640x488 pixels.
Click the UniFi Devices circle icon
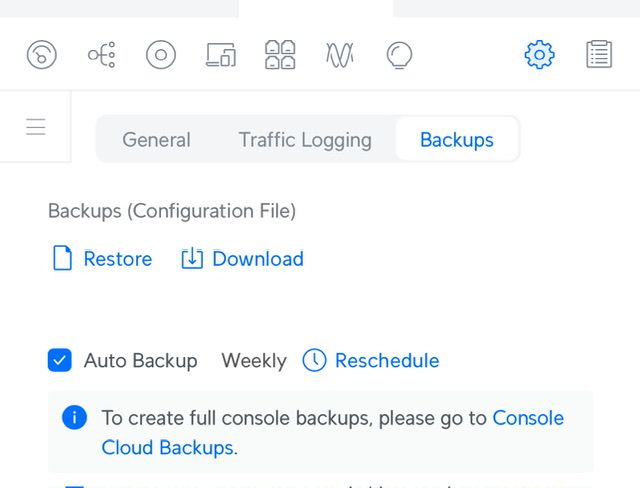[160, 54]
